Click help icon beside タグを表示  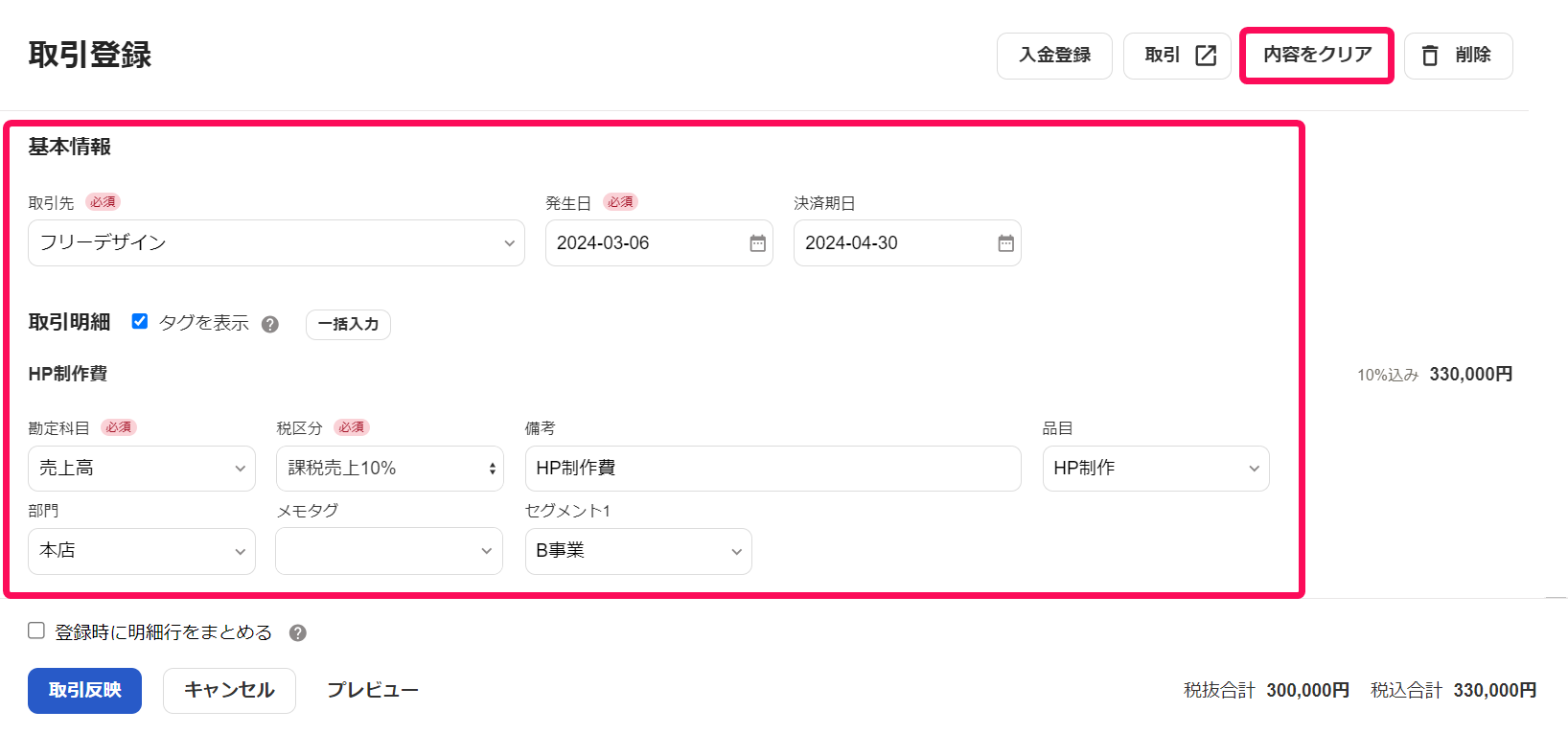pyautogui.click(x=270, y=324)
